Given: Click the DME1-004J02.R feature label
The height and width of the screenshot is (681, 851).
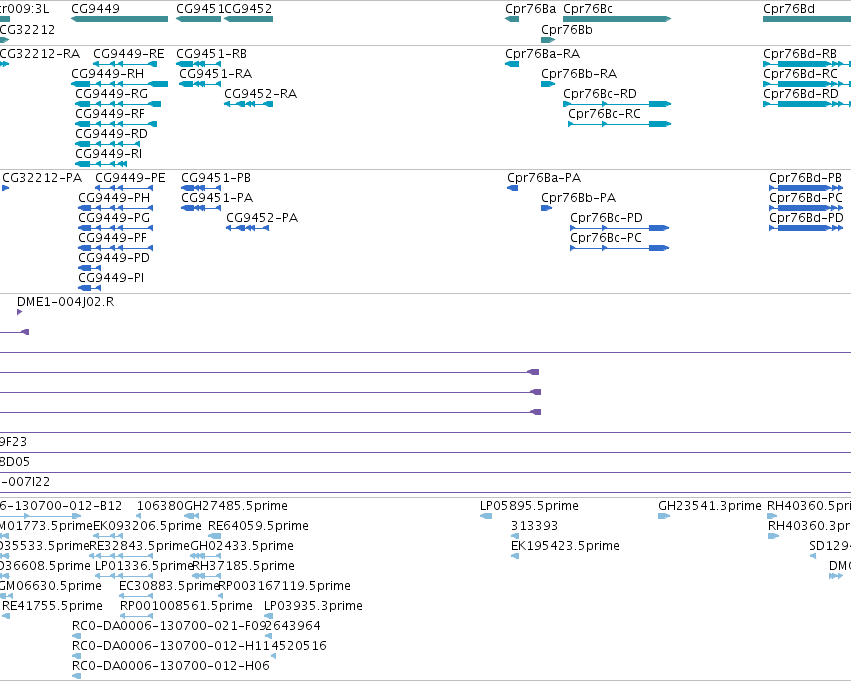Looking at the screenshot, I should tap(66, 302).
